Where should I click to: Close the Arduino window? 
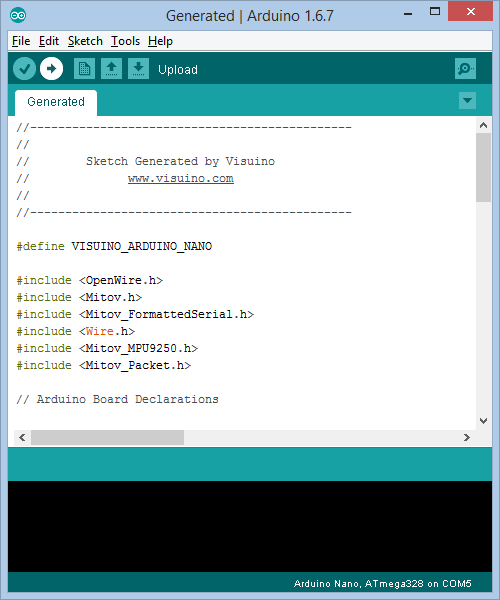click(471, 12)
